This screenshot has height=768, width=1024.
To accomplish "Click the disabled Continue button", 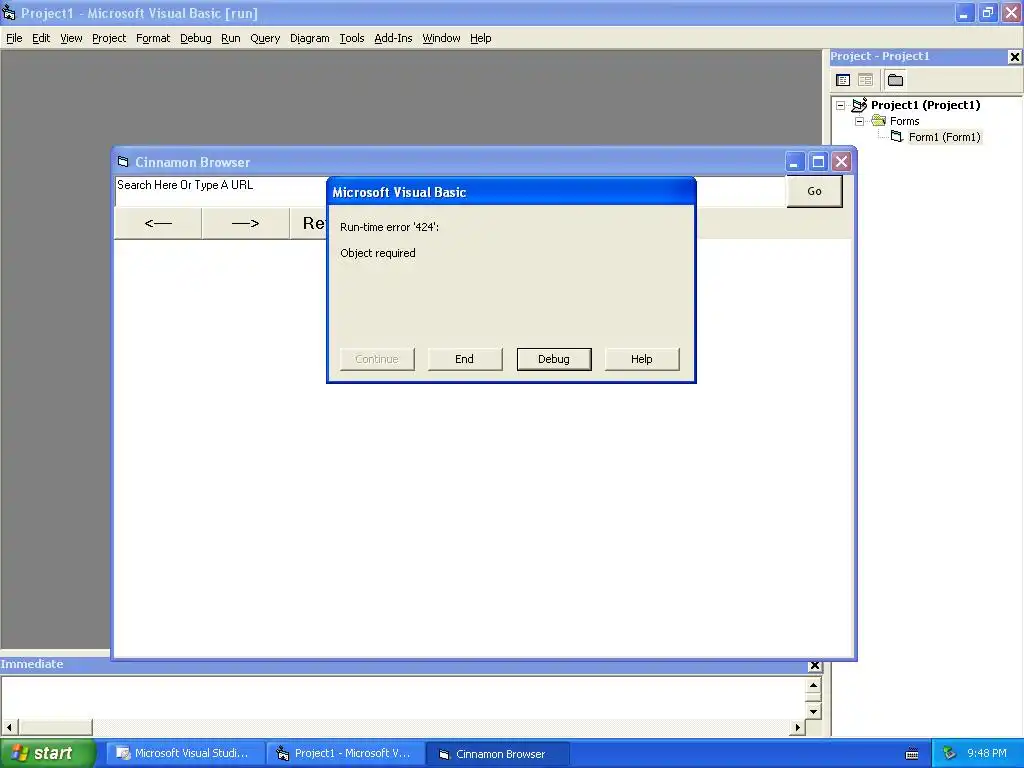I will point(377,359).
